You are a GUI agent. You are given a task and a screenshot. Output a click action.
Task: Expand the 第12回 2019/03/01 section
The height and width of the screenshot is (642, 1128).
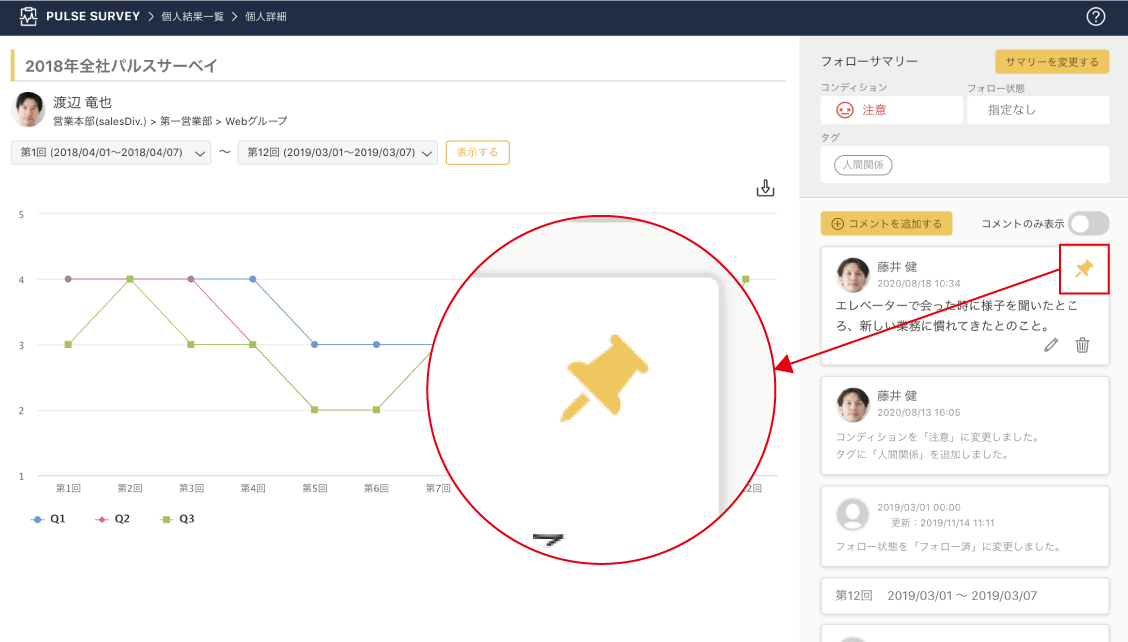[964, 596]
